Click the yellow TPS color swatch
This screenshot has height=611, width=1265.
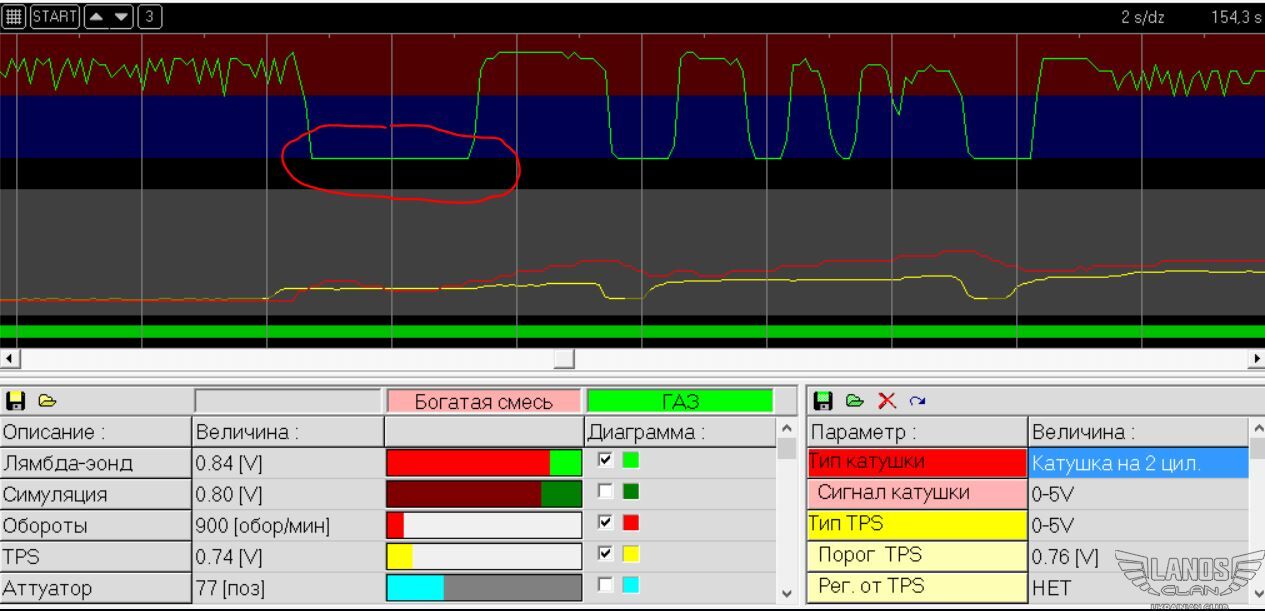click(x=631, y=554)
